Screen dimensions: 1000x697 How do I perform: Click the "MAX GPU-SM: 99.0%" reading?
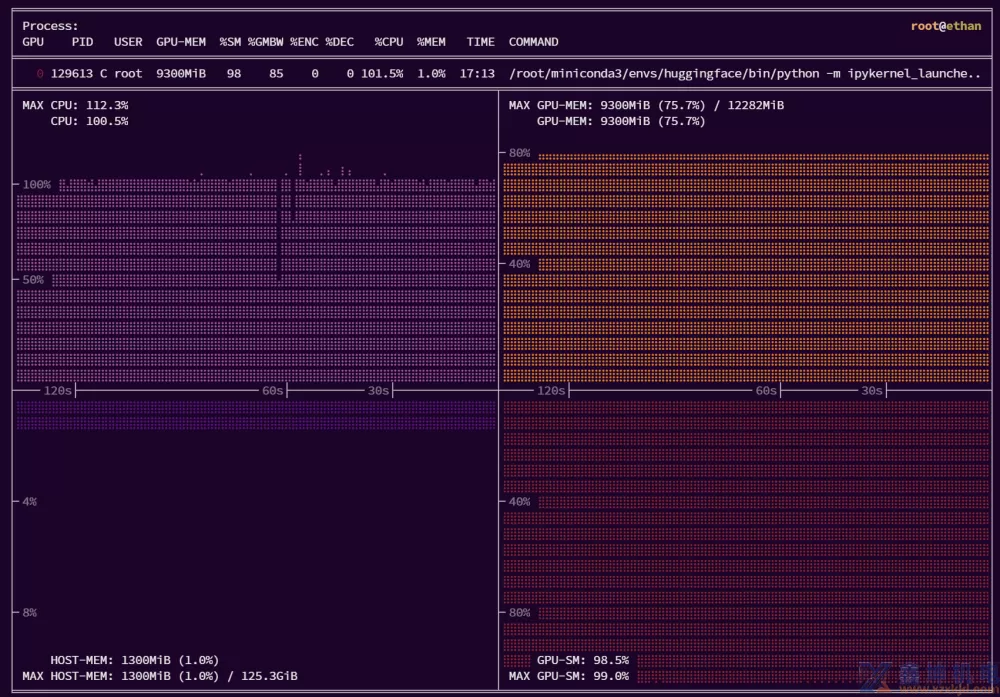tap(569, 676)
